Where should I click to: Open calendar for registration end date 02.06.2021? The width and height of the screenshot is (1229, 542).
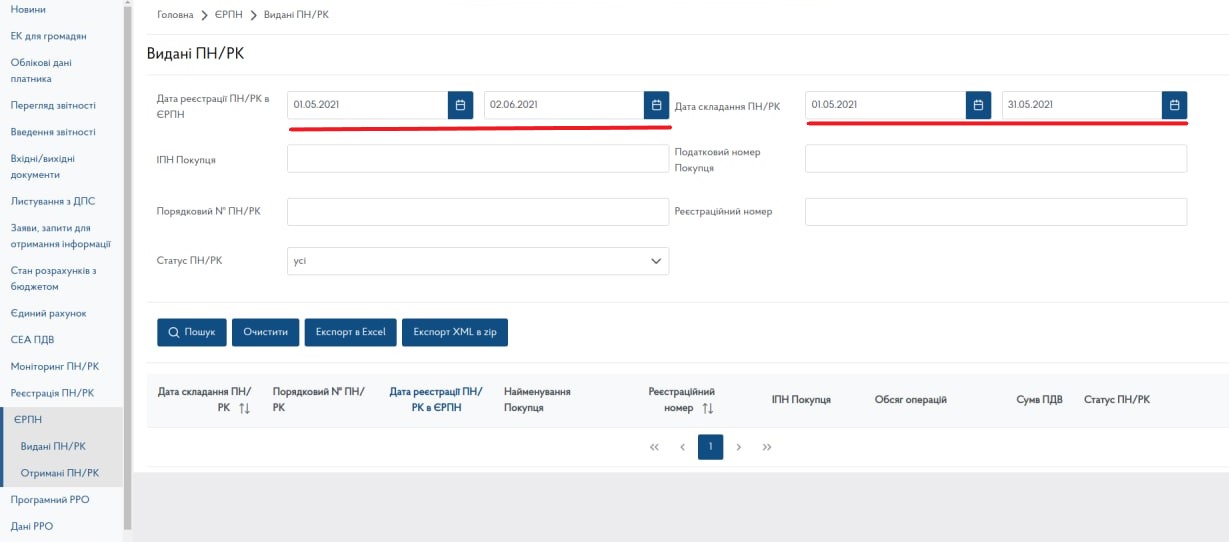tap(657, 105)
